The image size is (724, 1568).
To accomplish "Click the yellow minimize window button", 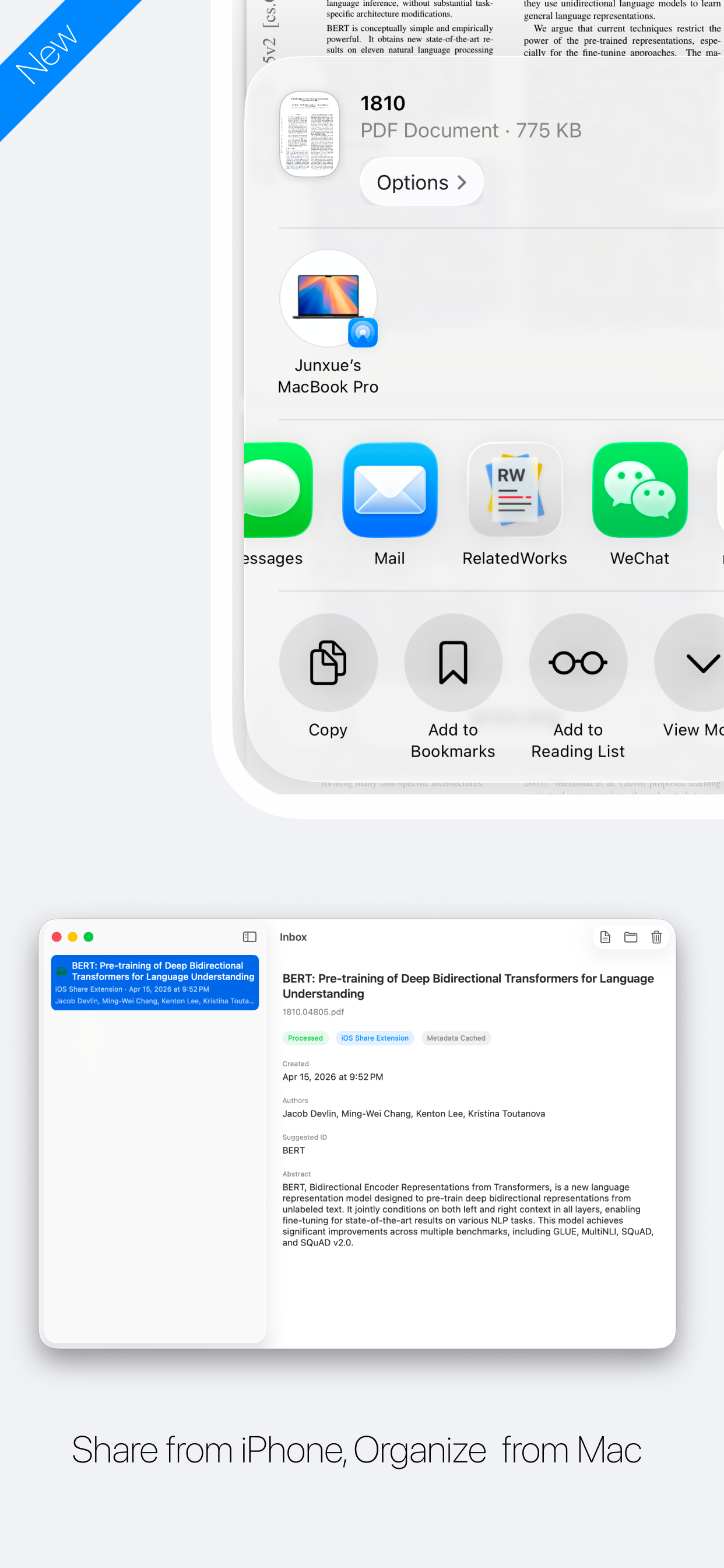I will (x=72, y=937).
